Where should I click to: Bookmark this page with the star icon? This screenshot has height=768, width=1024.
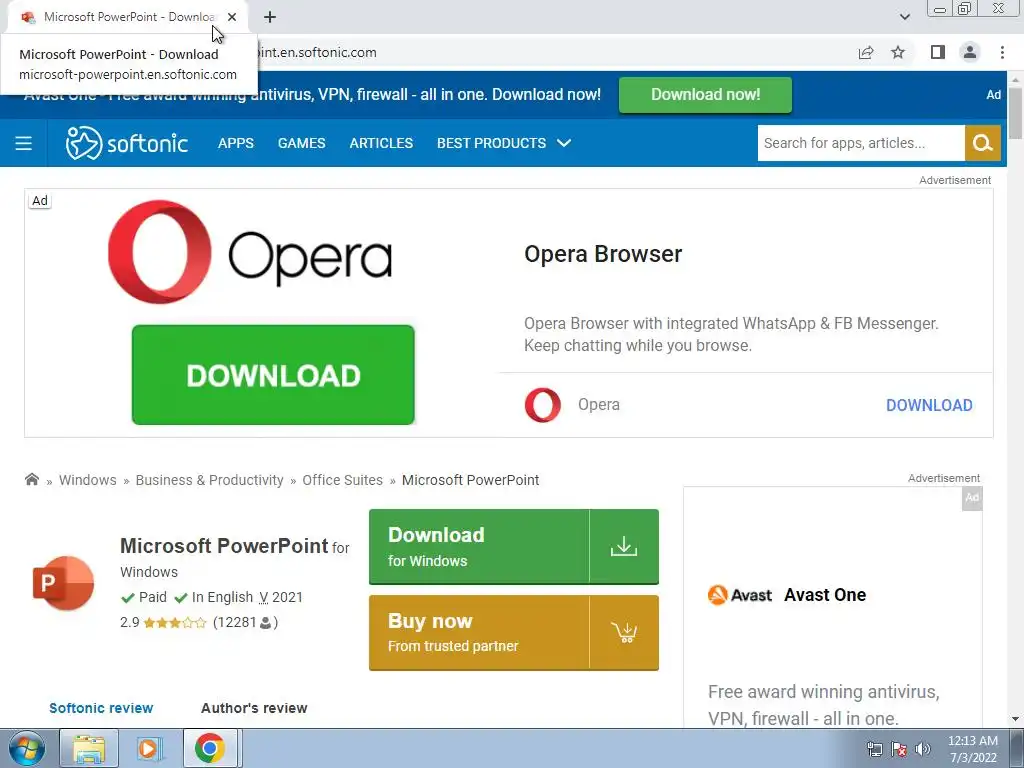tap(898, 52)
